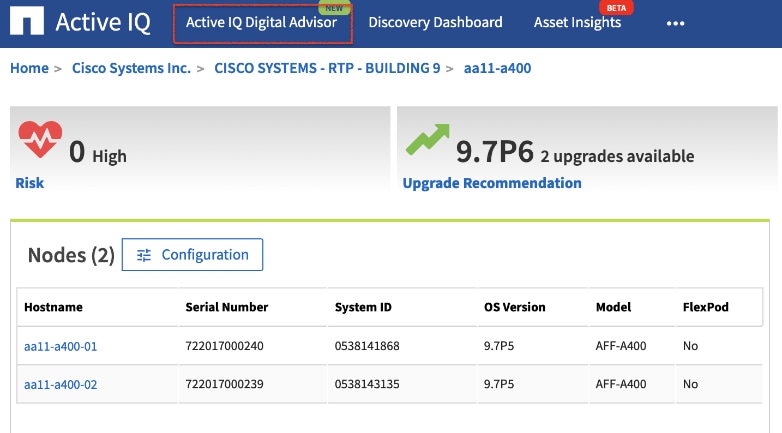Click the 9.7P6 version text
The height and width of the screenshot is (433, 782).
tap(495, 152)
